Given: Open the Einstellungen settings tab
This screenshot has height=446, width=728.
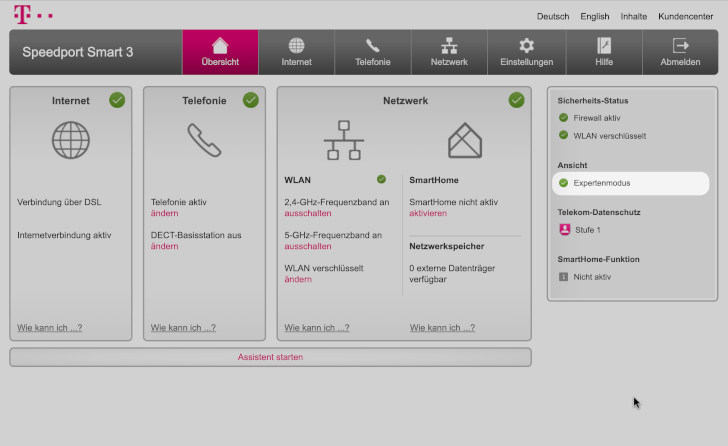Looking at the screenshot, I should (x=526, y=52).
